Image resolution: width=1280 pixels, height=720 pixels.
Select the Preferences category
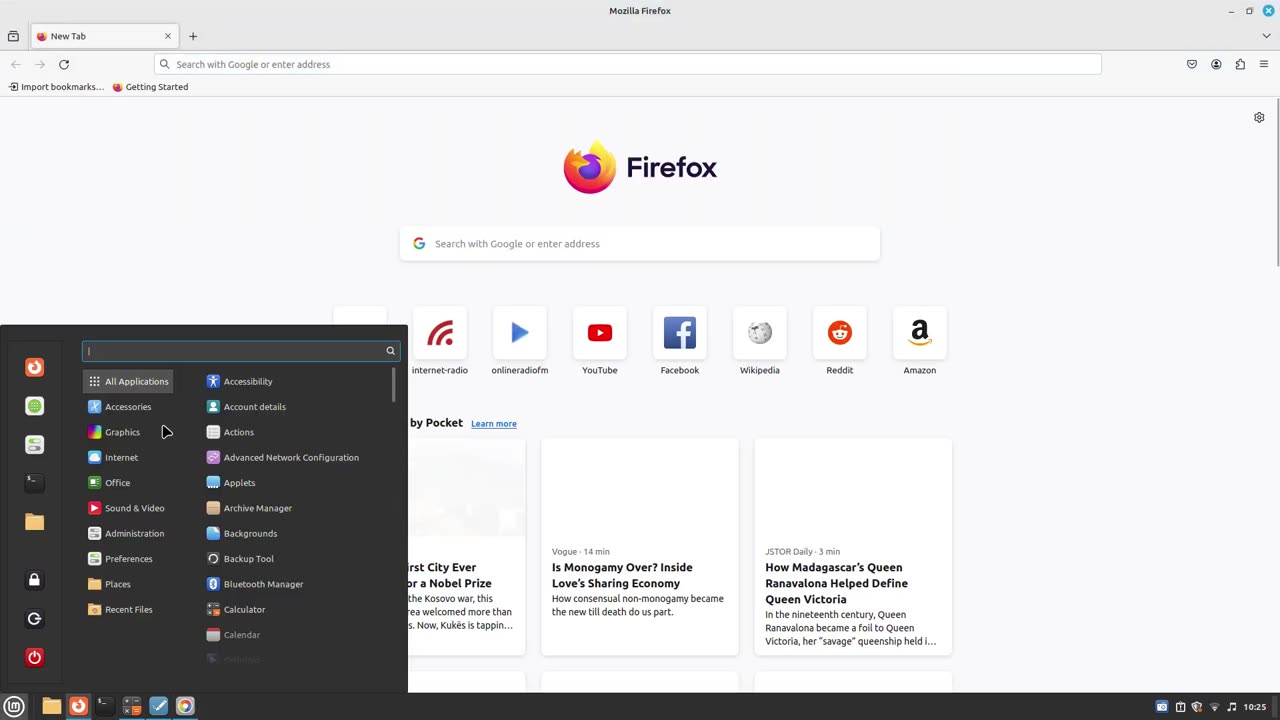pyautogui.click(x=128, y=559)
